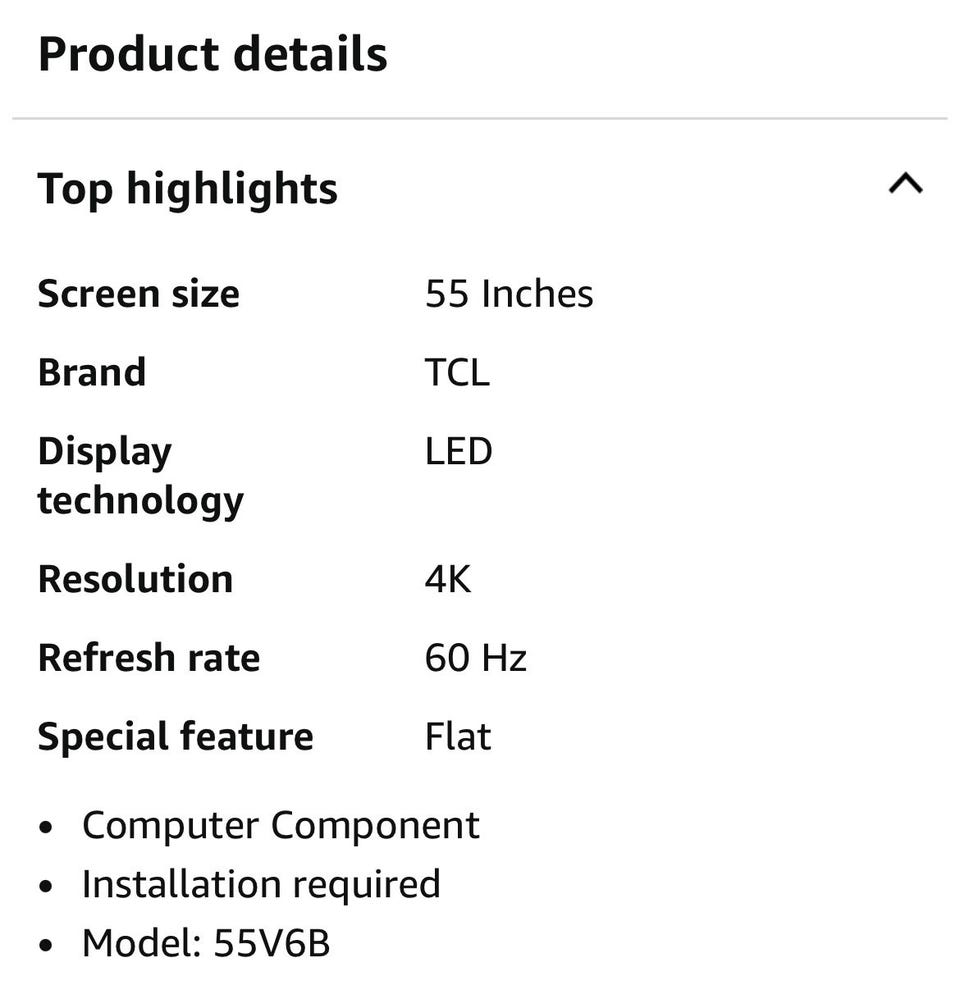Select the 4K resolution value
The width and height of the screenshot is (960, 999).
pyautogui.click(x=448, y=579)
